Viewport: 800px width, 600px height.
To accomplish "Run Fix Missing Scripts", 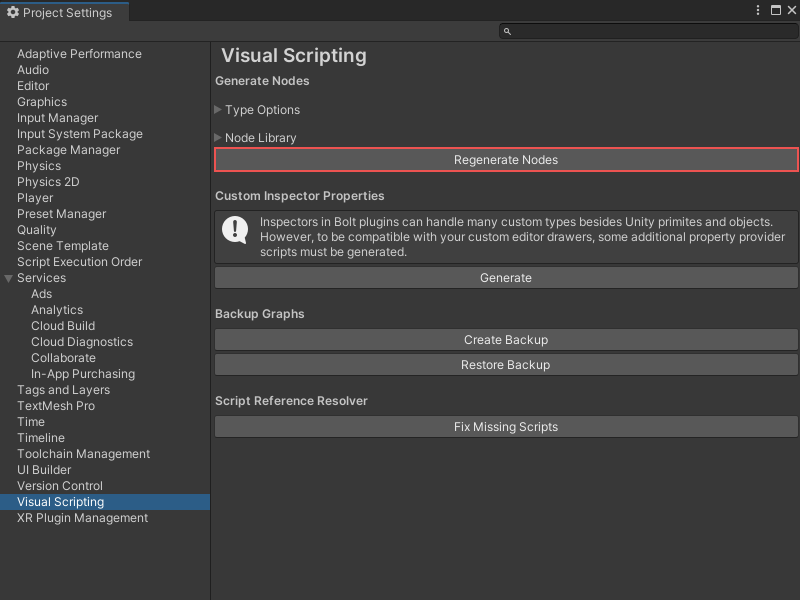I will [506, 427].
